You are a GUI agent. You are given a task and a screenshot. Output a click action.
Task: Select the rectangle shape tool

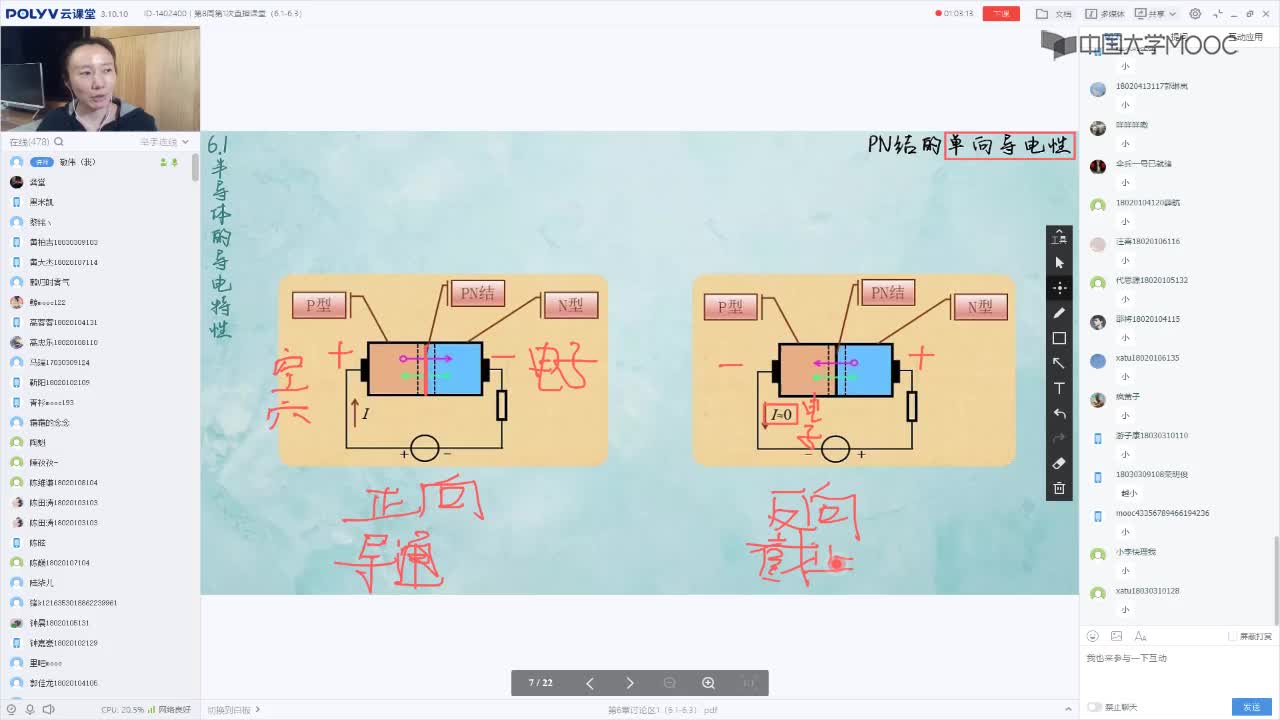coord(1059,338)
